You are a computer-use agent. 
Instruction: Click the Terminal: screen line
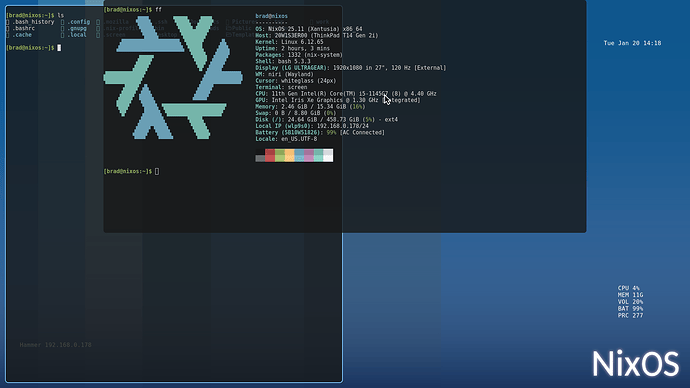(281, 88)
